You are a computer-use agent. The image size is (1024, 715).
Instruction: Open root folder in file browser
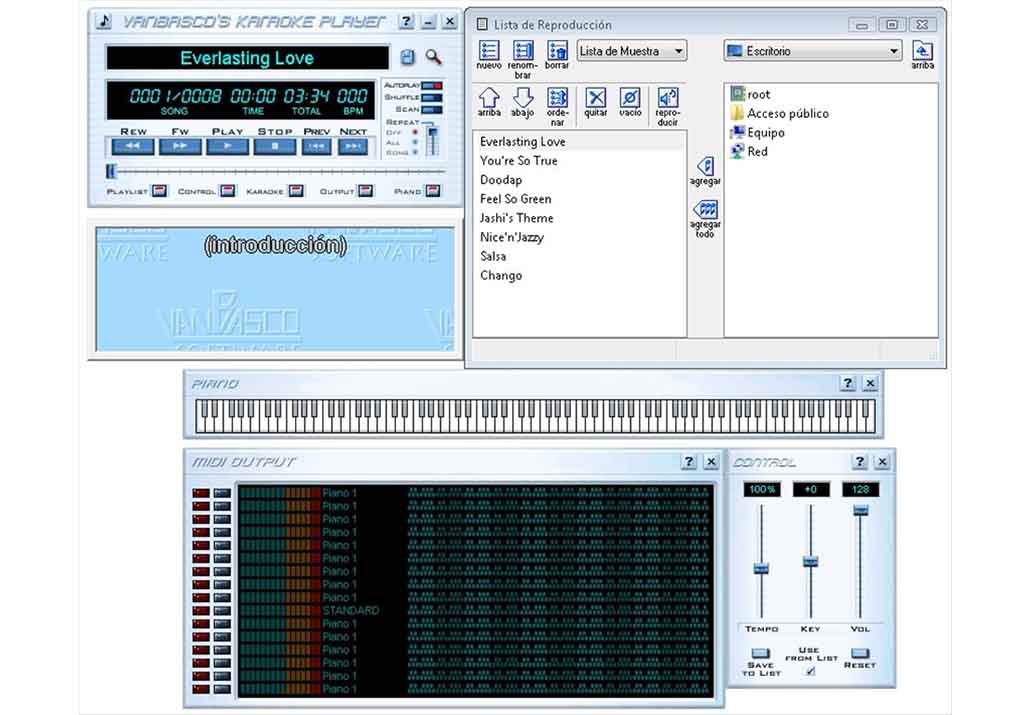[x=750, y=94]
